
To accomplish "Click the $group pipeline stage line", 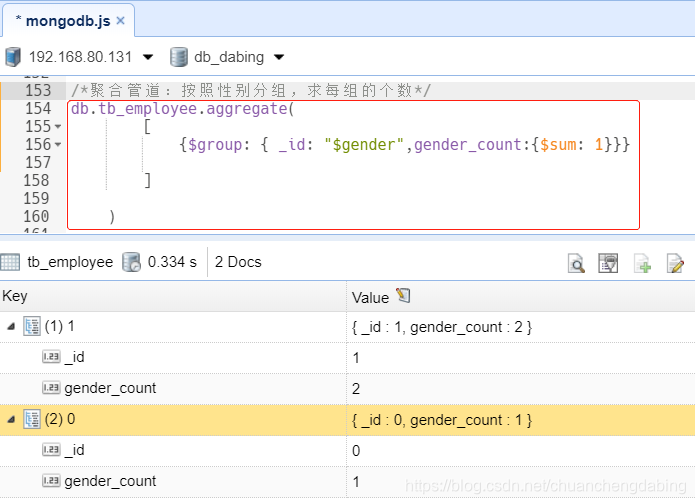I will click(404, 145).
